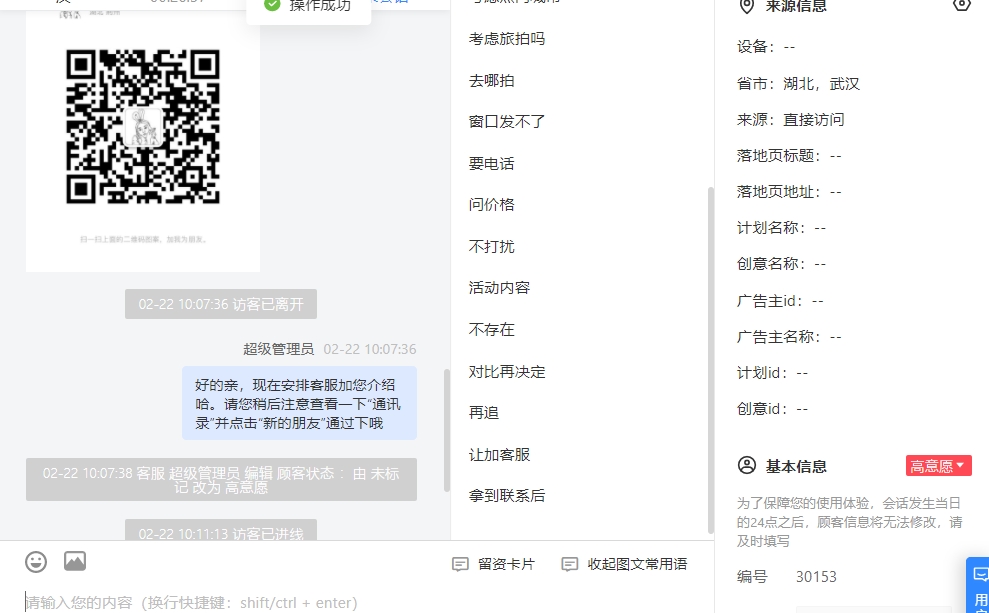Click the 访客已离开 system notice
This screenshot has width=989, height=613.
(221, 304)
